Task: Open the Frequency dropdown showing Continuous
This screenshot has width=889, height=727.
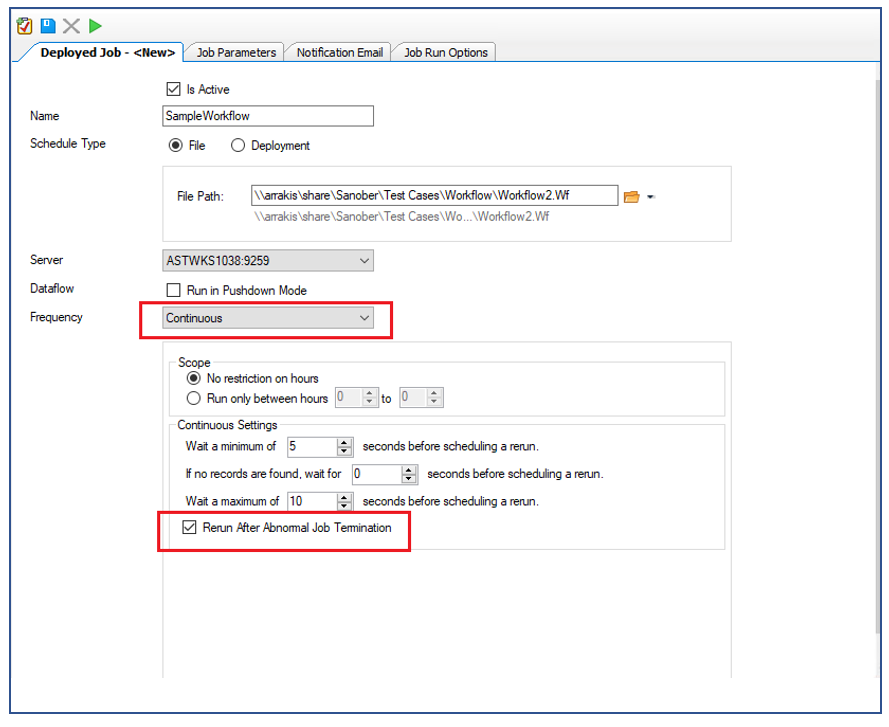Action: coord(363,318)
